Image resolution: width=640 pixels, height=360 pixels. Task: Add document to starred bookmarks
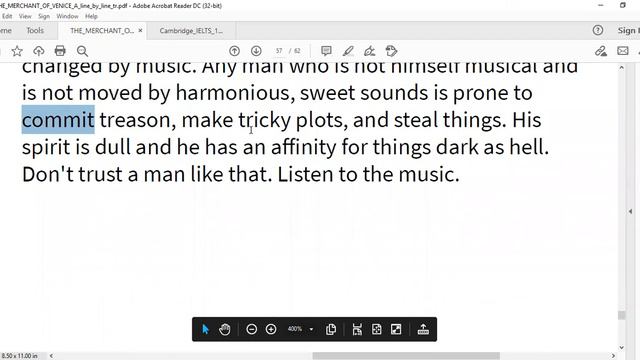(x=17, y=51)
